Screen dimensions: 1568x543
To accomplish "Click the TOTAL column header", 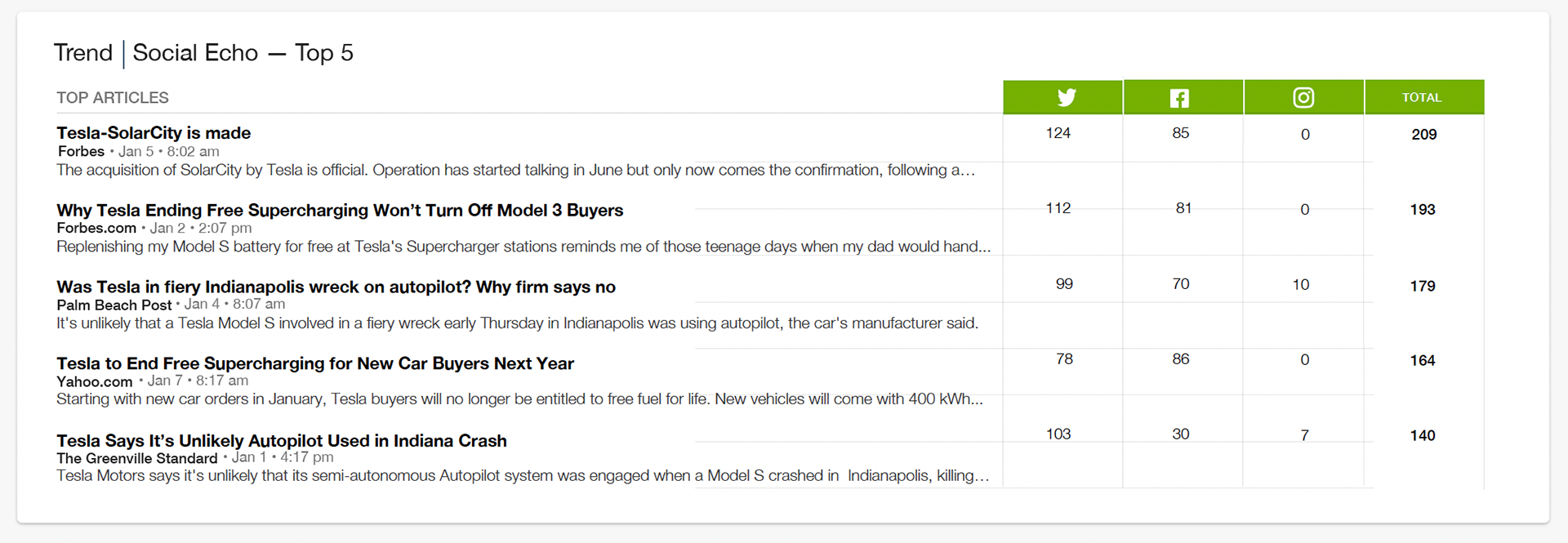I will [1422, 98].
